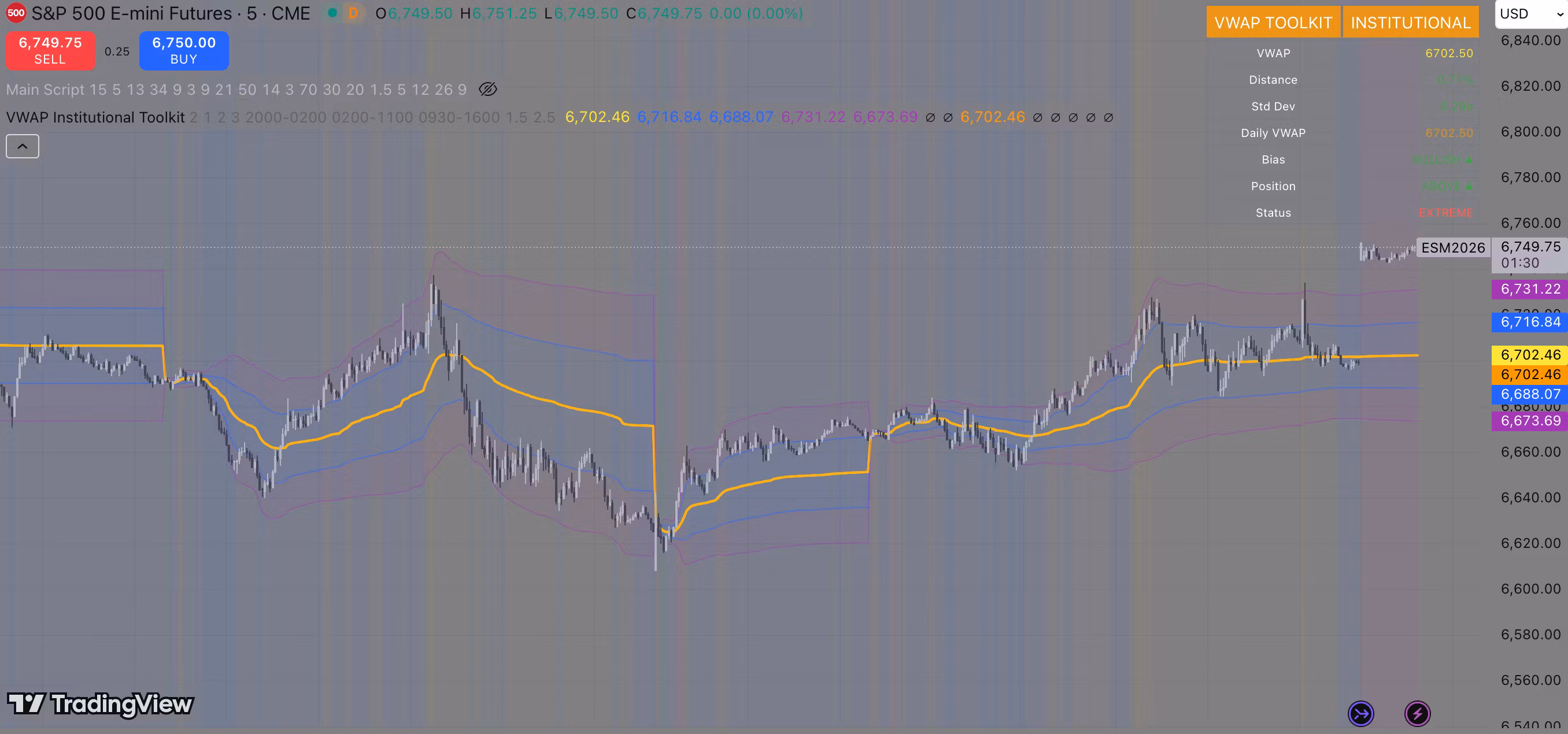Click the 2000-0200 session parameter in legend
Image resolution: width=1568 pixels, height=734 pixels.
tap(286, 117)
